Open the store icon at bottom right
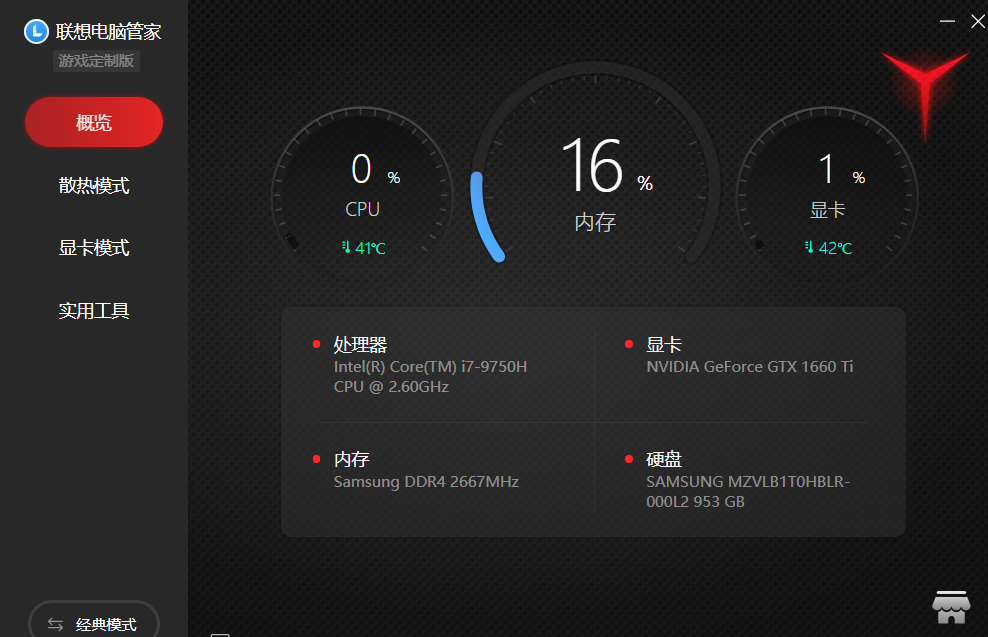The width and height of the screenshot is (988, 637). click(951, 607)
